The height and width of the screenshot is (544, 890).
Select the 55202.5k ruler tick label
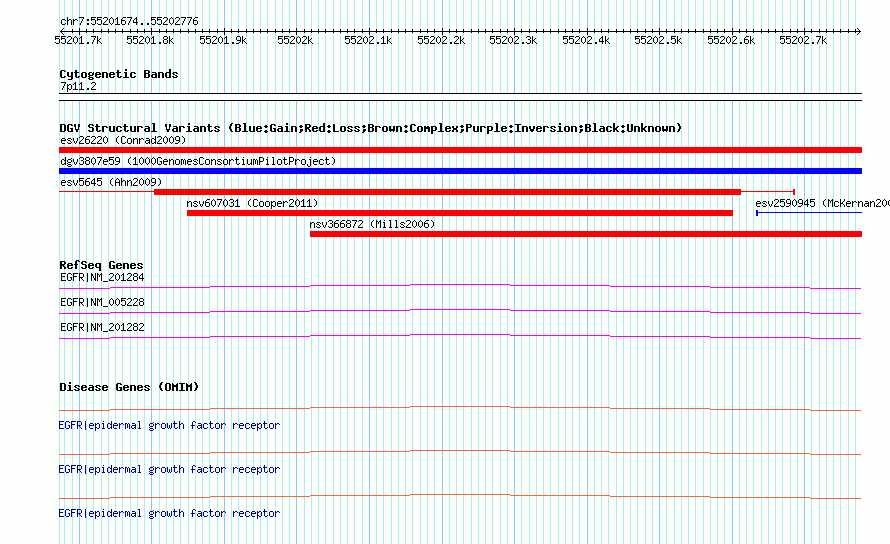pos(658,40)
